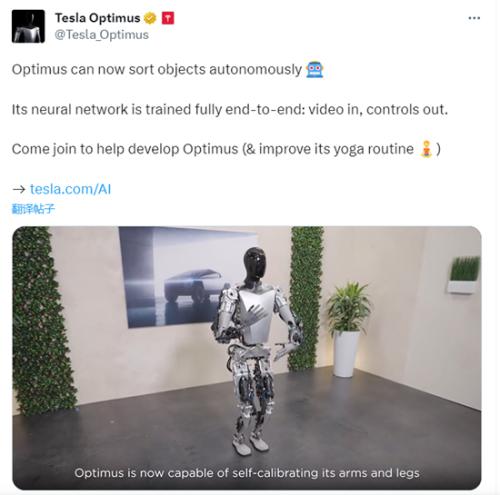The width and height of the screenshot is (500, 495).
Task: Play the Optimus robot video
Action: click(x=247, y=358)
